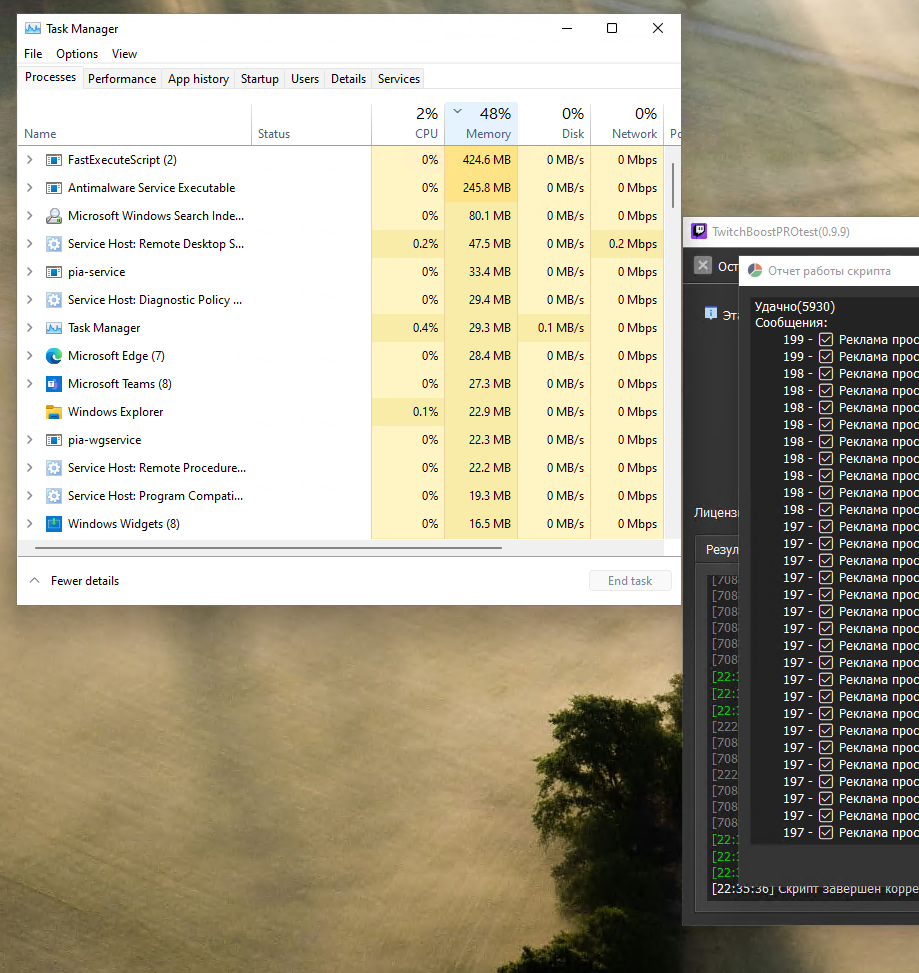Click the Windows Widgets process icon
The image size is (919, 973).
click(54, 524)
